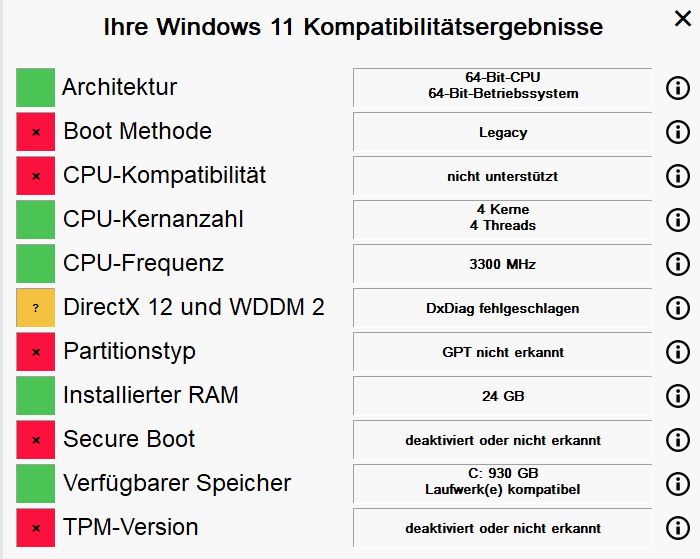Click green status square for Architektur
The width and height of the screenshot is (700, 559).
(x=36, y=88)
